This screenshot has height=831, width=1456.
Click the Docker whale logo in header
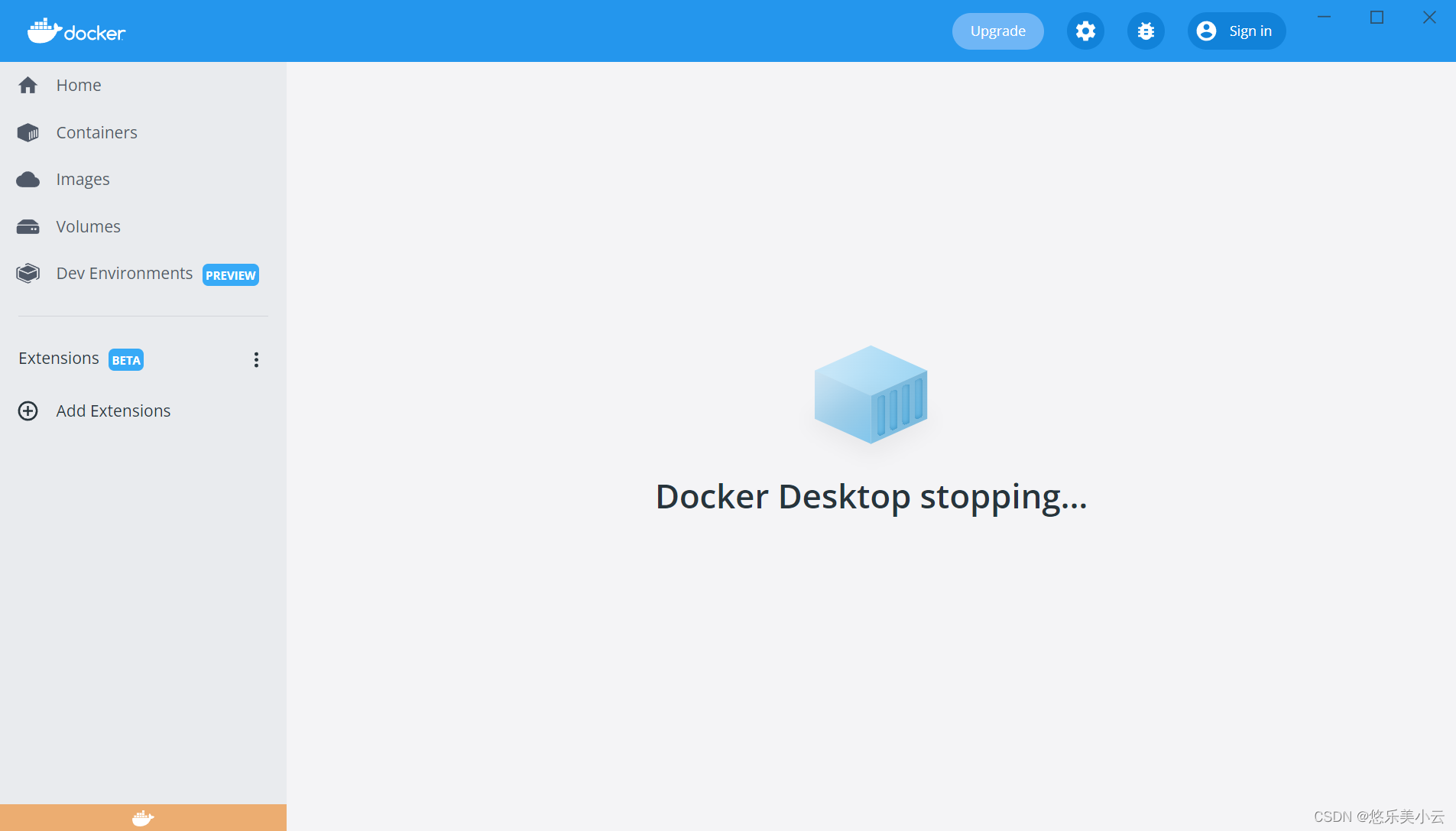click(76, 31)
